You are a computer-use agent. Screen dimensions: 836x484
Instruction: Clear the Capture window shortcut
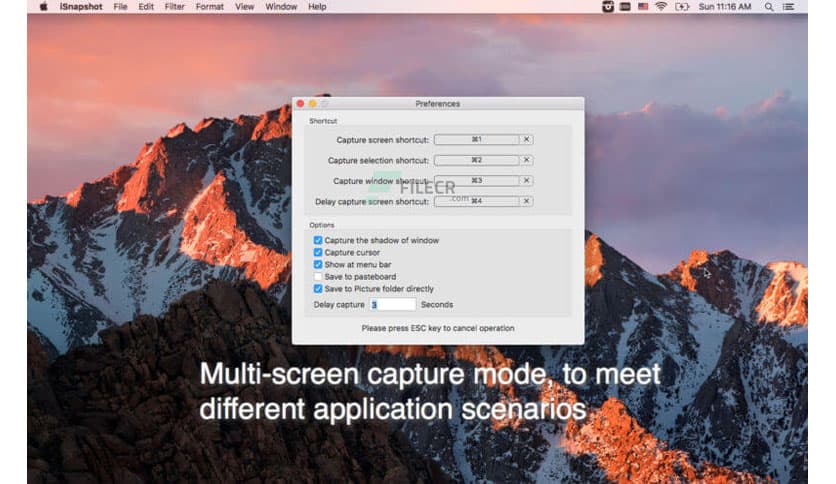(x=526, y=181)
